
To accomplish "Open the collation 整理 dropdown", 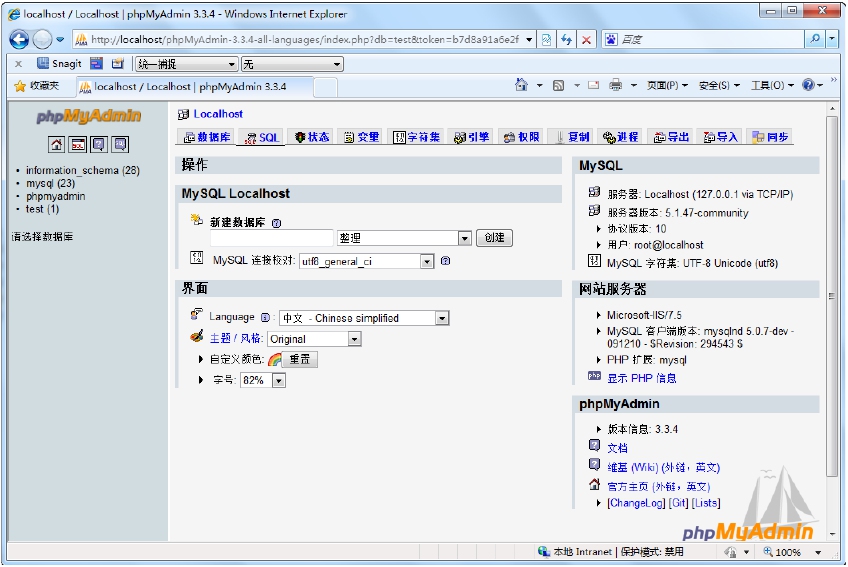I will click(x=405, y=238).
